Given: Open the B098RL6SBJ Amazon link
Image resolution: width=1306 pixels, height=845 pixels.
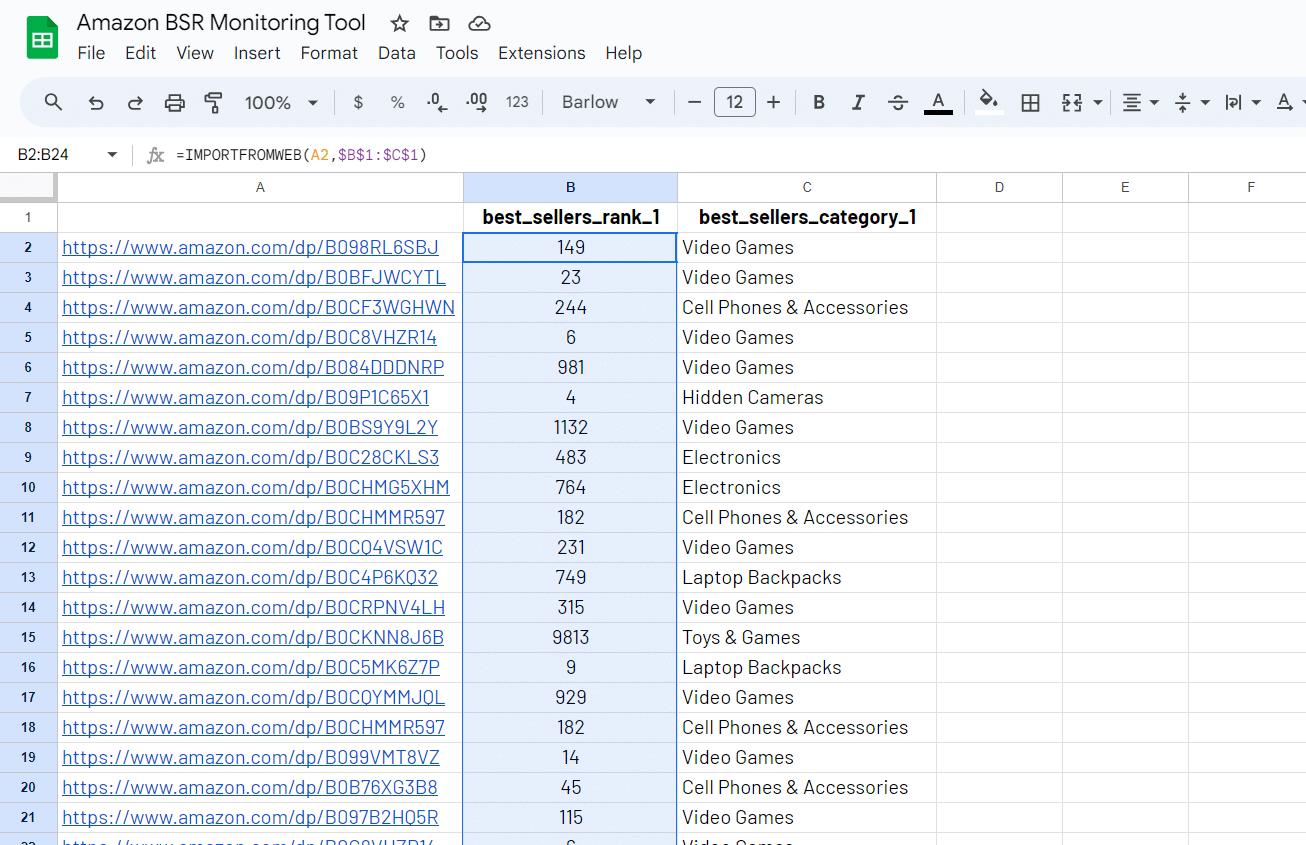Looking at the screenshot, I should coord(250,247).
